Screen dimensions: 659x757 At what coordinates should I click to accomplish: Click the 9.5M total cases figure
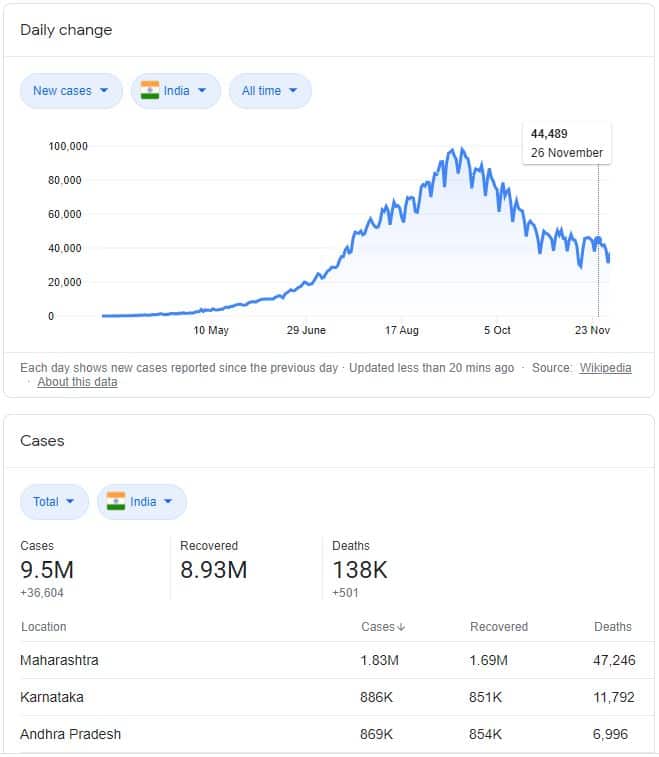pos(47,570)
